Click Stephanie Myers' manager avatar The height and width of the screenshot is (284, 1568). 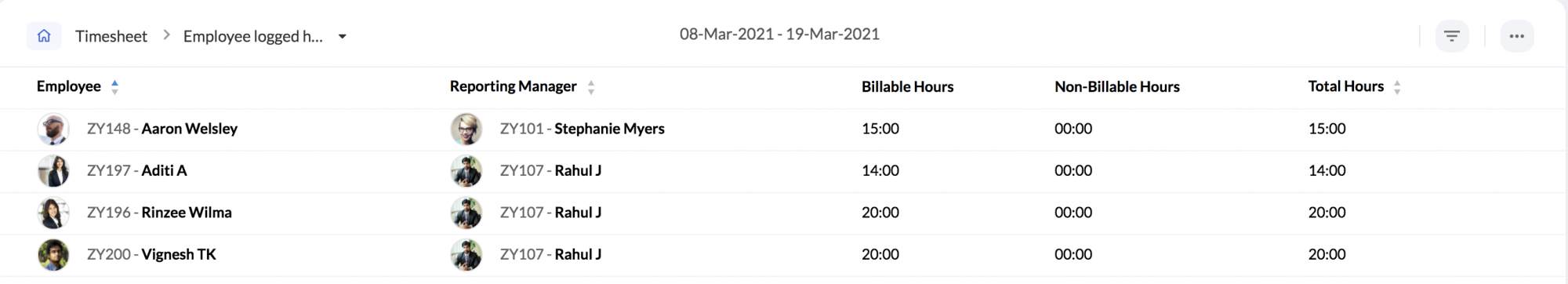pos(466,129)
